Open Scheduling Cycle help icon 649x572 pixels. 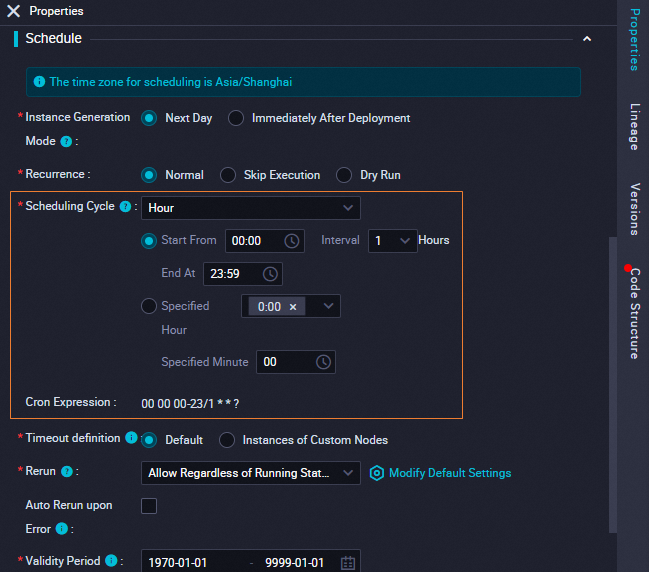(125, 206)
